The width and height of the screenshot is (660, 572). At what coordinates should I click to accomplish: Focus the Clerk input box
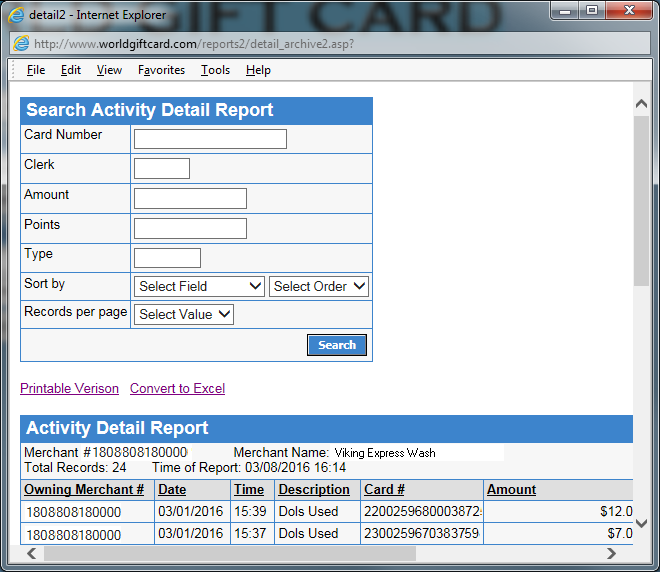tap(162, 168)
